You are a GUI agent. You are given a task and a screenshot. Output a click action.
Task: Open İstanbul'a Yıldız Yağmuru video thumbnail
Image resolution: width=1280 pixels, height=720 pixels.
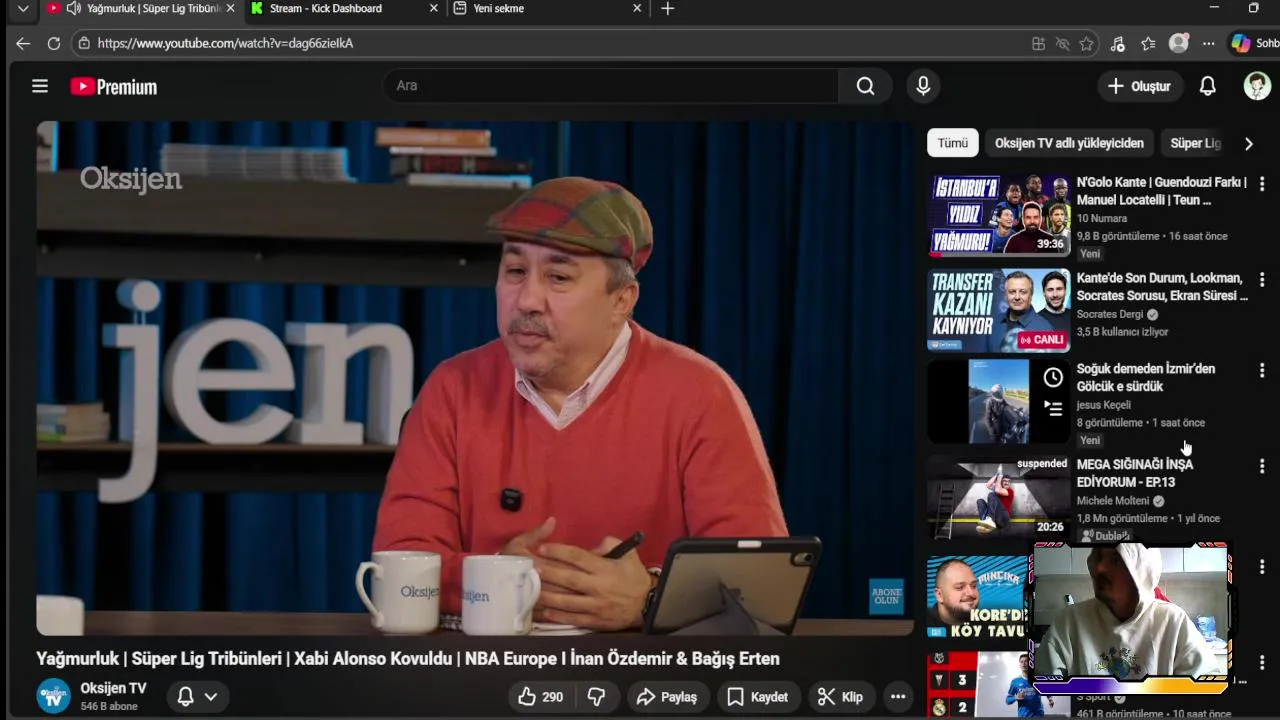[998, 215]
